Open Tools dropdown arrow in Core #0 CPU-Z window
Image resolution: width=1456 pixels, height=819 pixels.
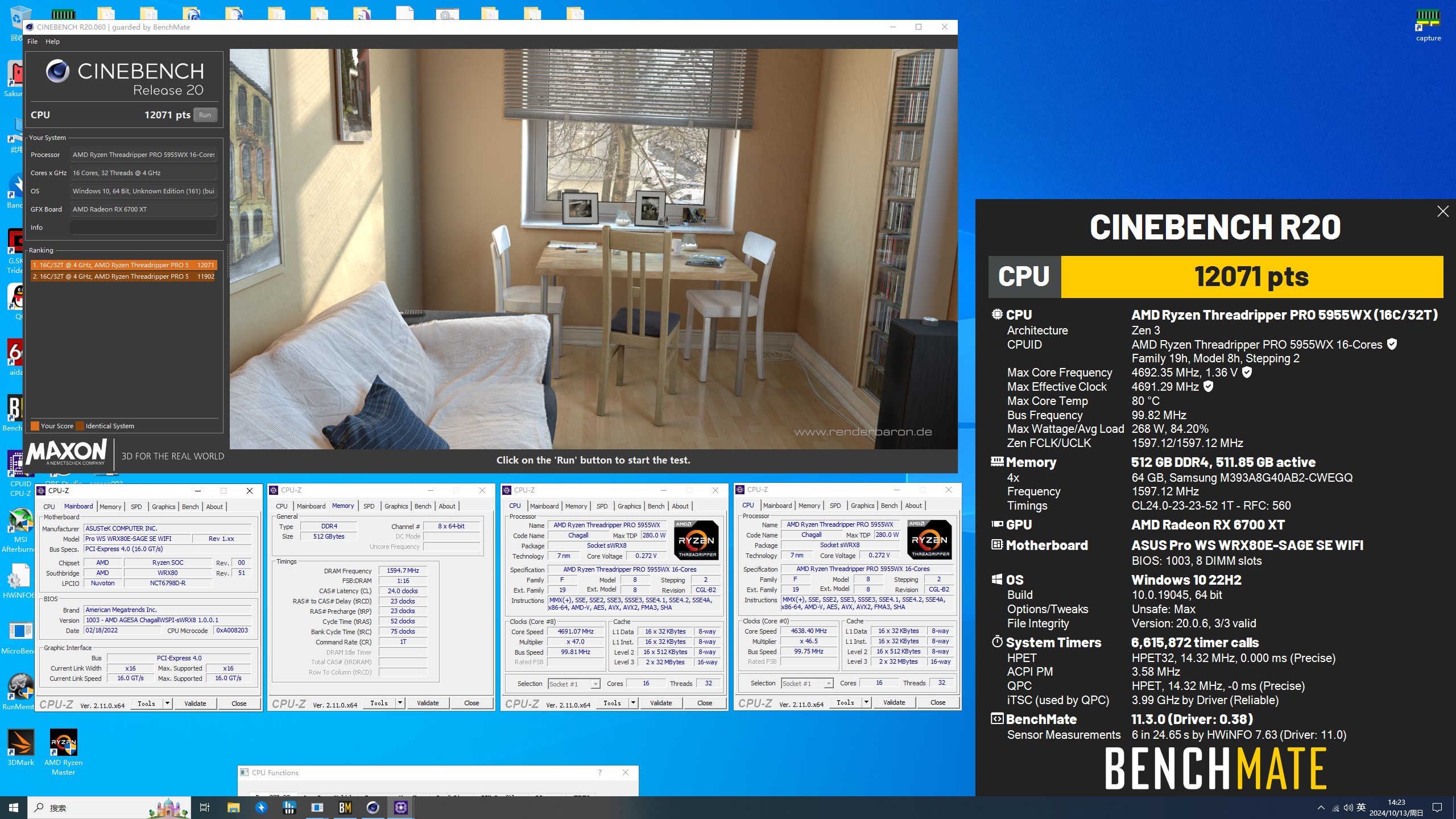click(866, 702)
